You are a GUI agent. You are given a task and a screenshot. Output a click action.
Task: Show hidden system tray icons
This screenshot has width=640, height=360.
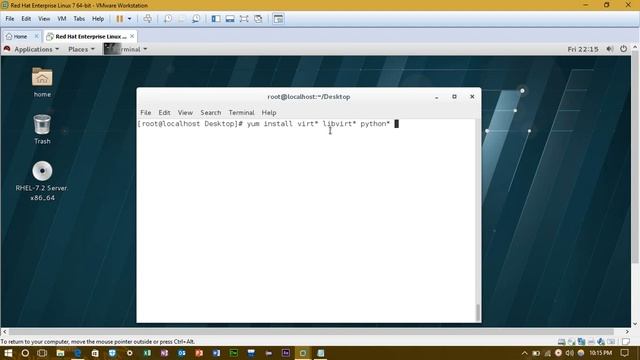pos(524,353)
